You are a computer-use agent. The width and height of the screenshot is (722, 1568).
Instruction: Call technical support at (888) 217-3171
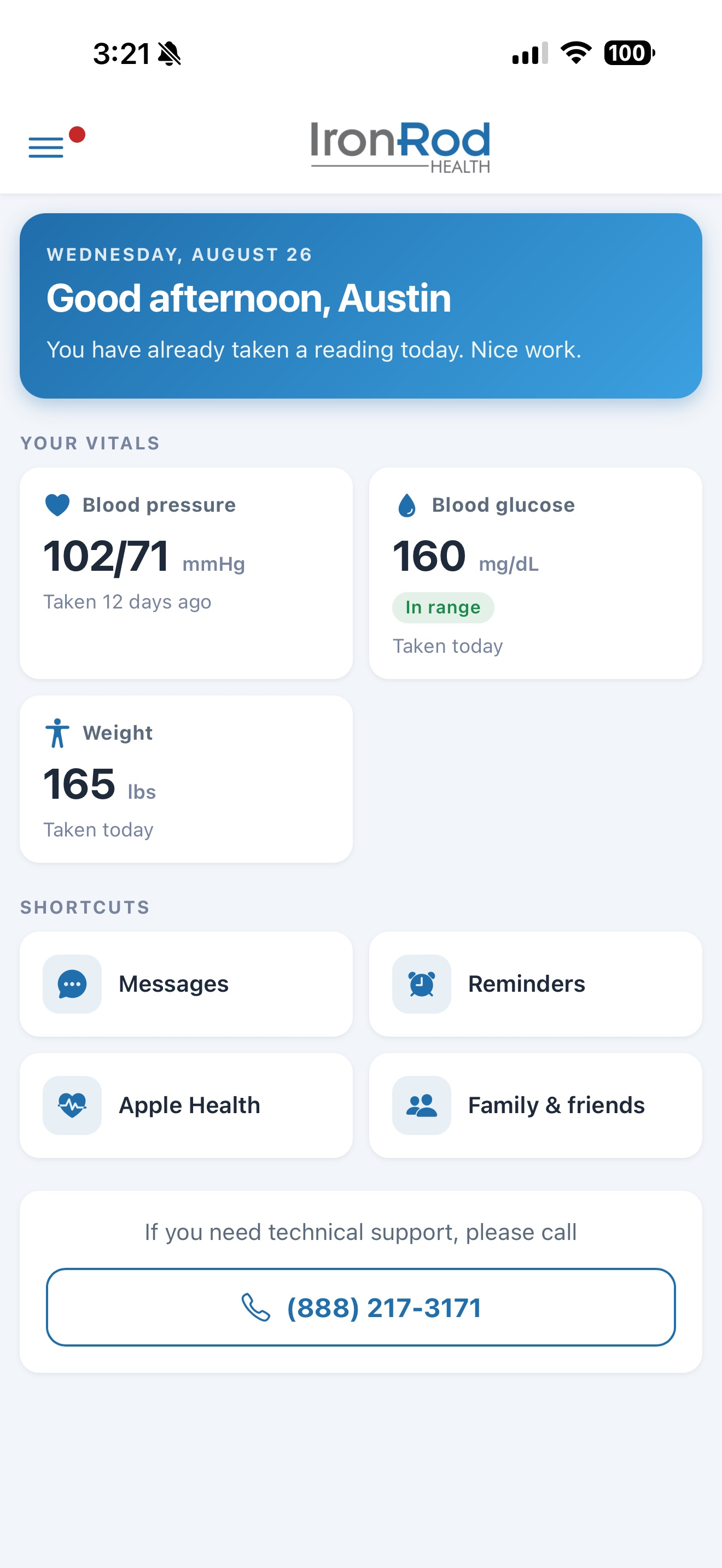(361, 1307)
